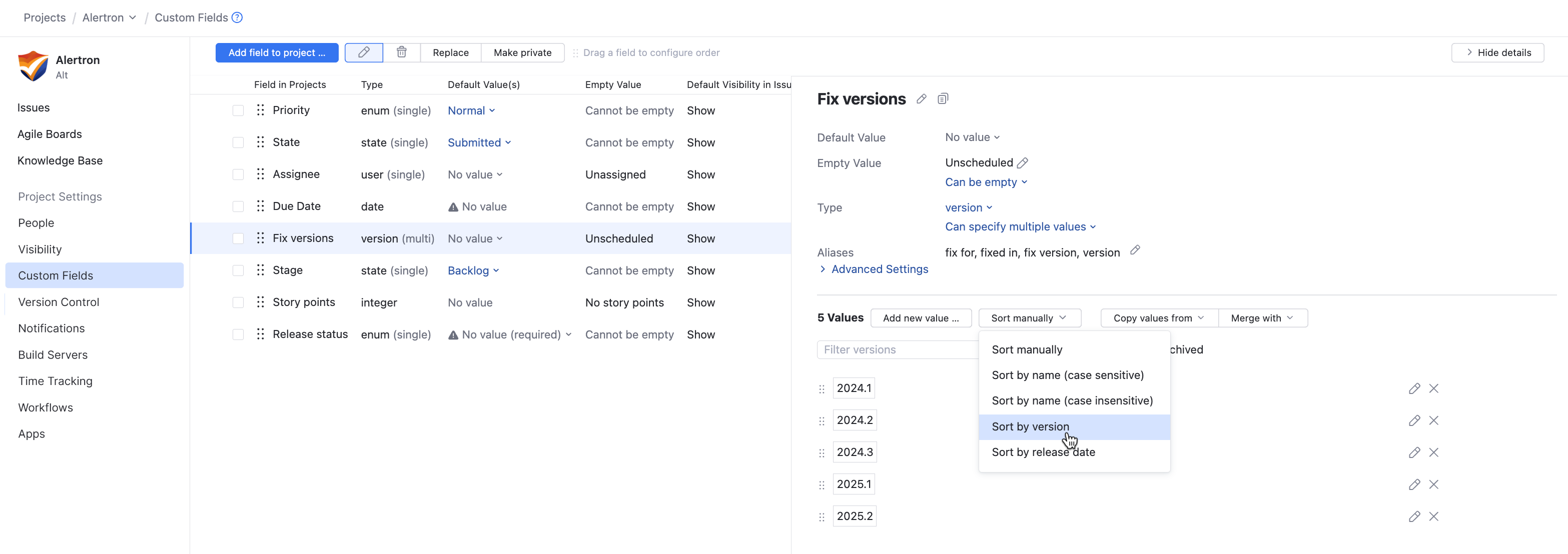Edit the Unscheduled empty value
Viewport: 1568px width, 554px height.
(x=1022, y=162)
